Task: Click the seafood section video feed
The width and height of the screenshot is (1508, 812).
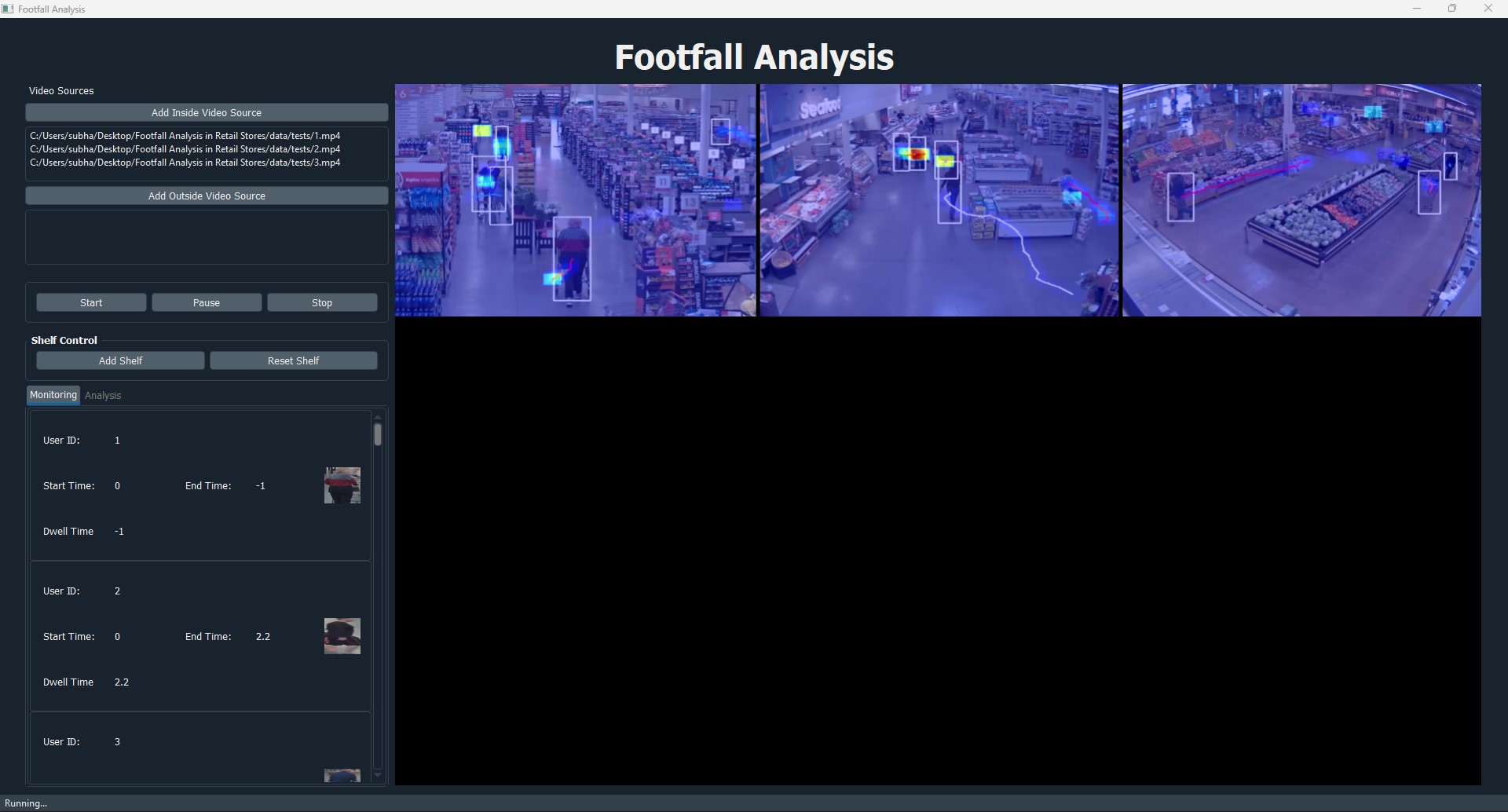Action: click(939, 200)
